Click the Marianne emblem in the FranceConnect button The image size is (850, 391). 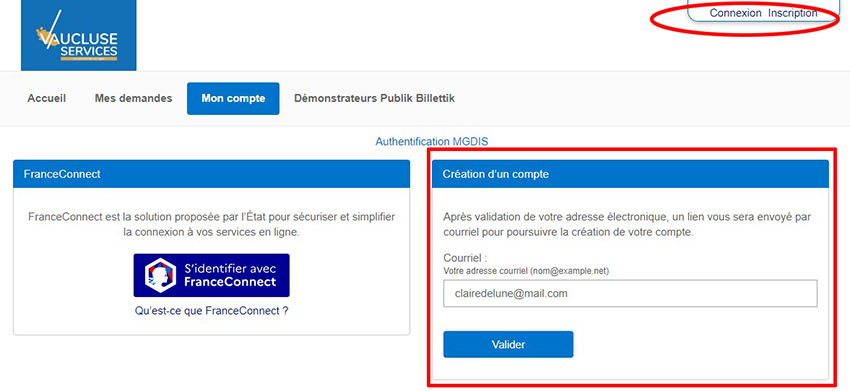click(x=160, y=275)
